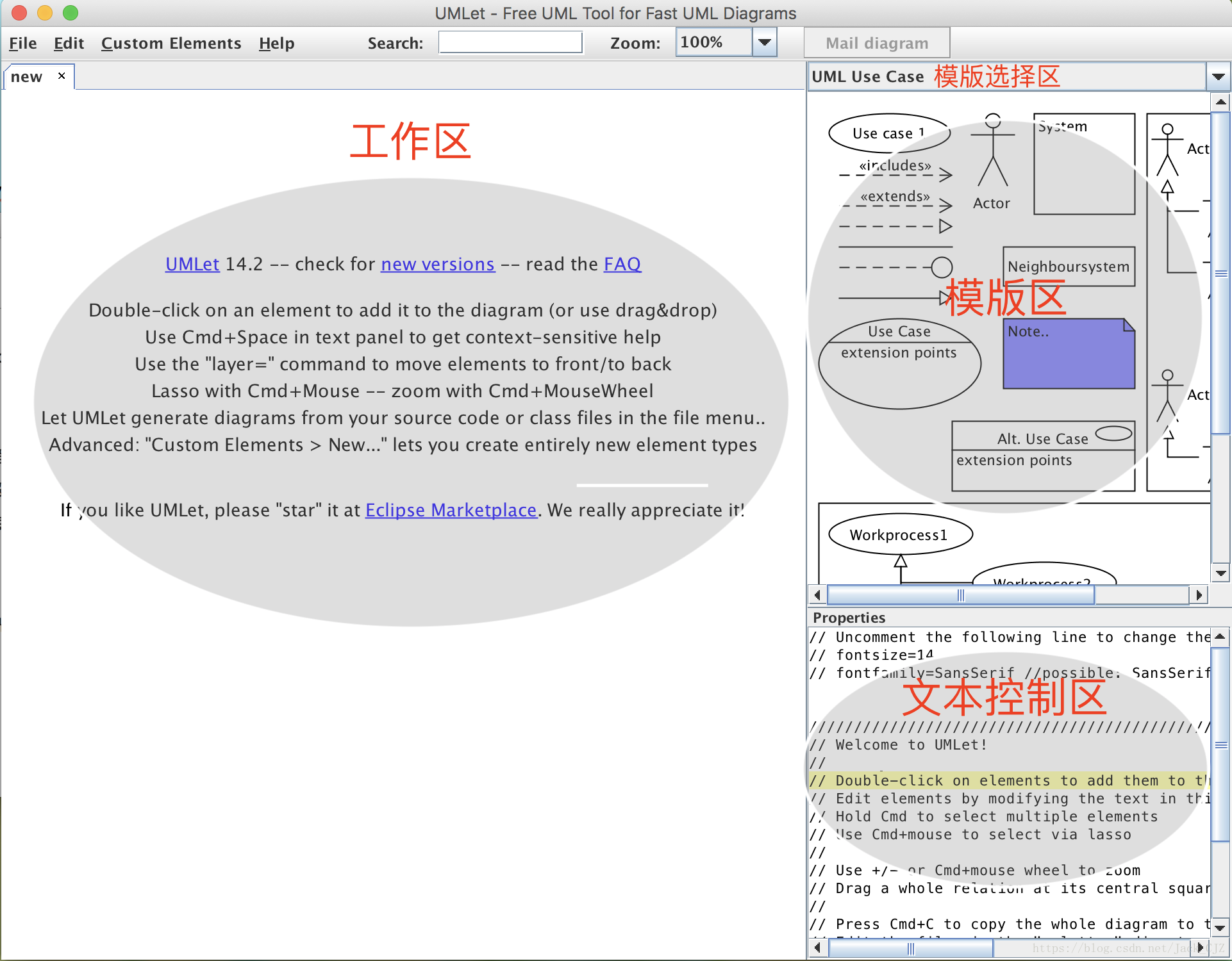Expand the UML Use Case palette dropdown

point(1217,77)
